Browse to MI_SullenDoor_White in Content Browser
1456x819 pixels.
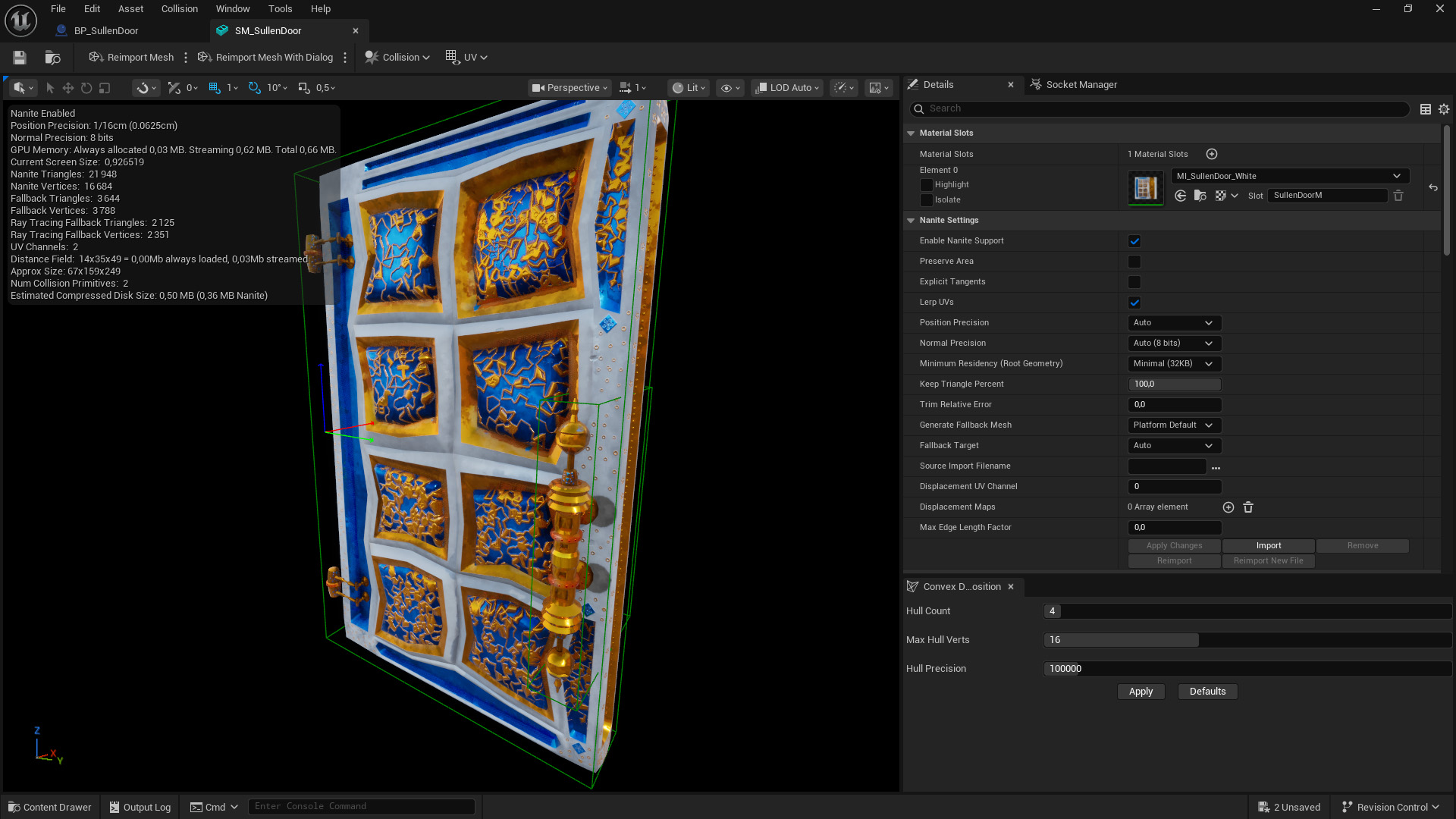1200,195
